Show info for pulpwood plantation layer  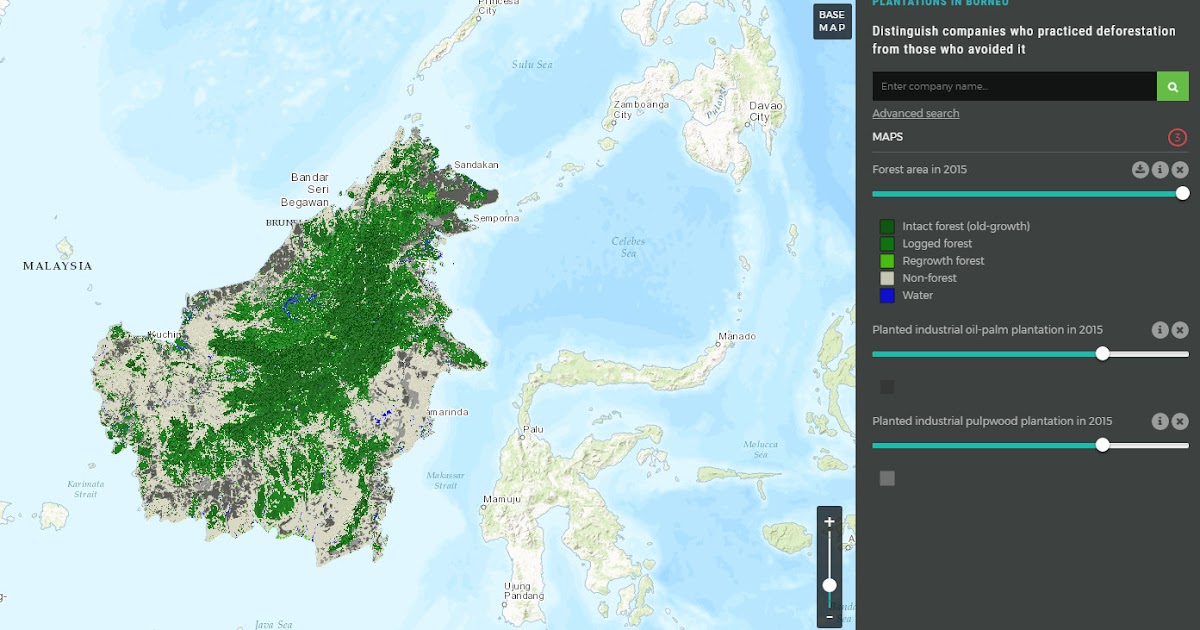click(x=1159, y=421)
